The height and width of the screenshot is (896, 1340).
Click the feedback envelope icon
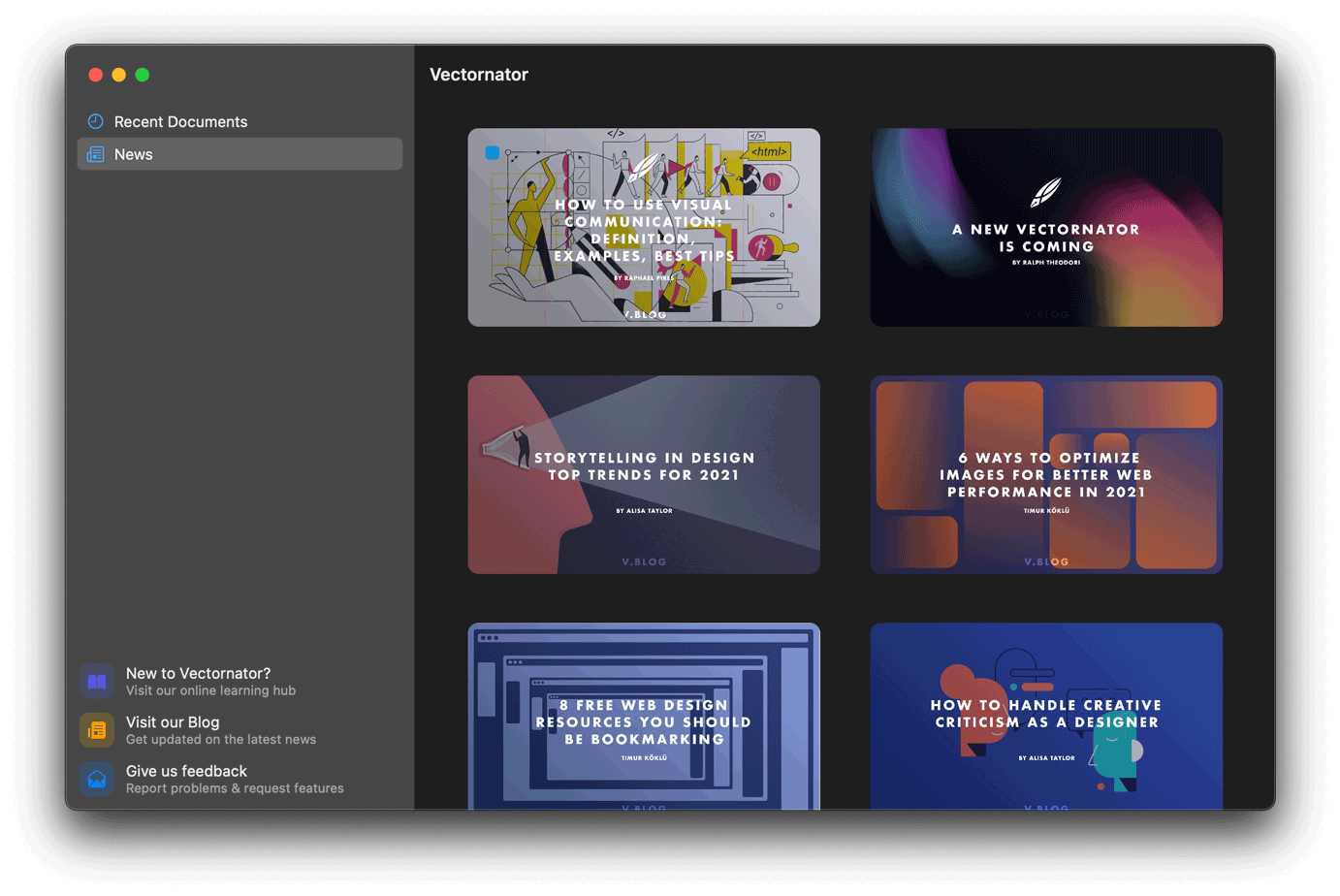coord(97,779)
